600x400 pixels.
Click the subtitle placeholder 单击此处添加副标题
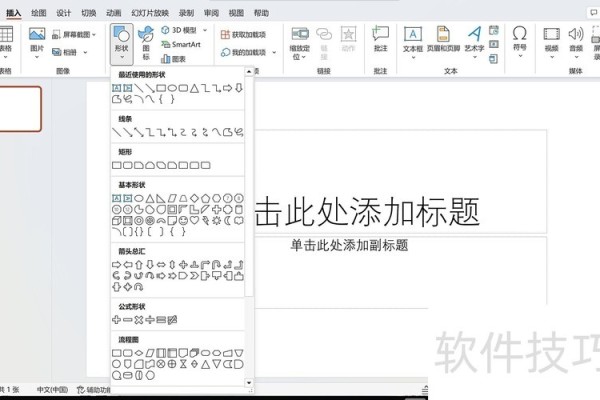coord(349,245)
